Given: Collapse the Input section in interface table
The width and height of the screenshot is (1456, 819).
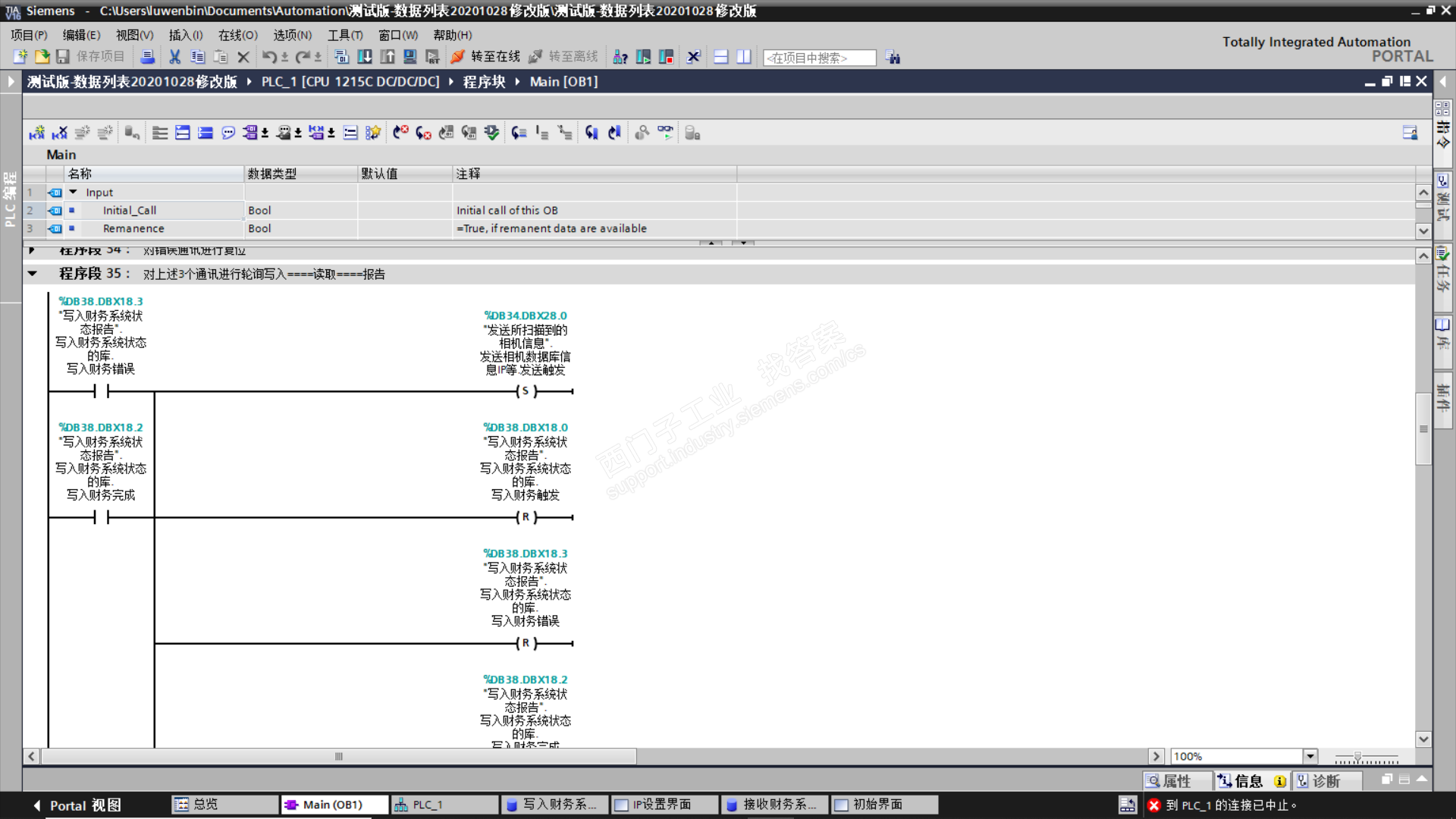Looking at the screenshot, I should pyautogui.click(x=74, y=193).
